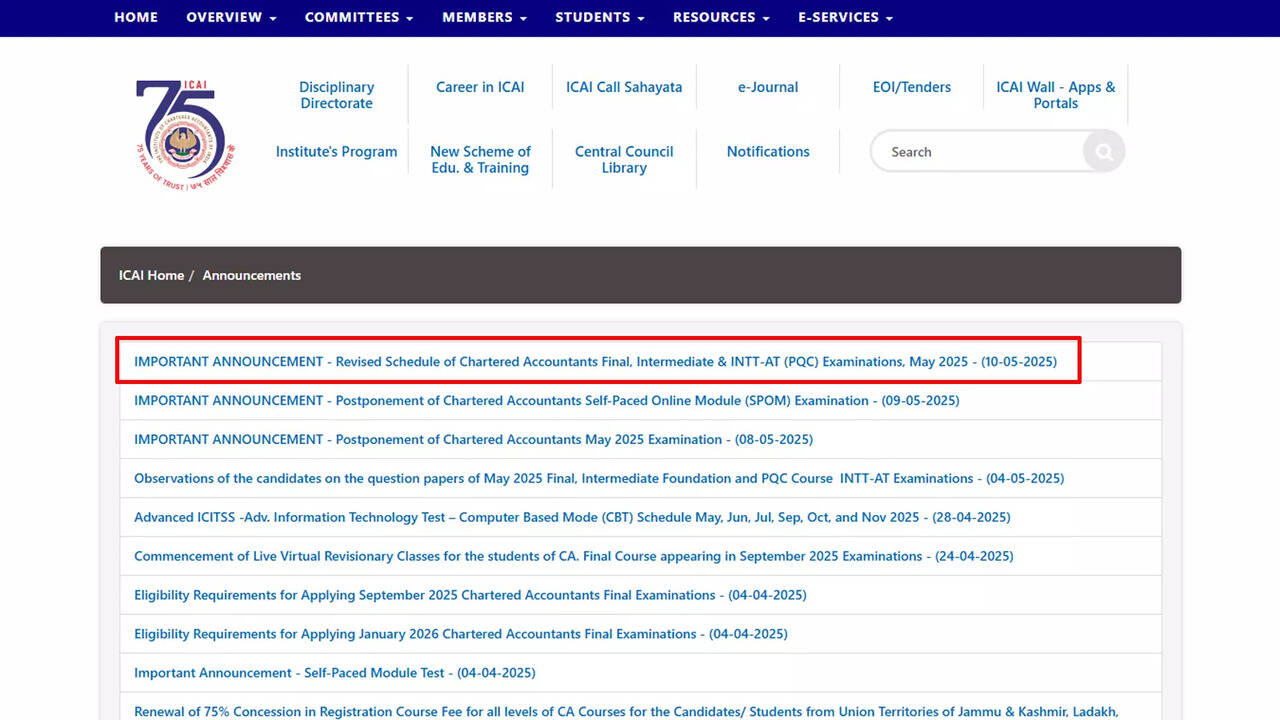The width and height of the screenshot is (1280, 720).
Task: Go to Home in top navigation
Action: [x=136, y=18]
